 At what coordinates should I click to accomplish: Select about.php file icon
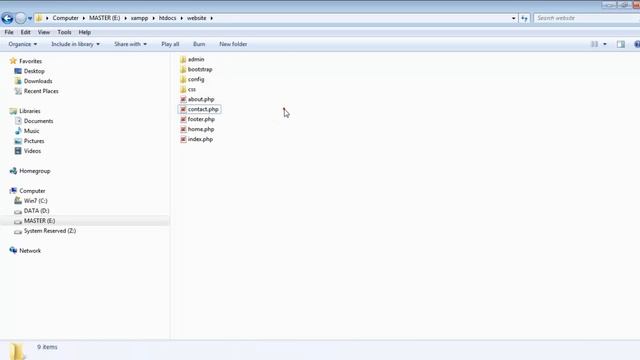183,100
